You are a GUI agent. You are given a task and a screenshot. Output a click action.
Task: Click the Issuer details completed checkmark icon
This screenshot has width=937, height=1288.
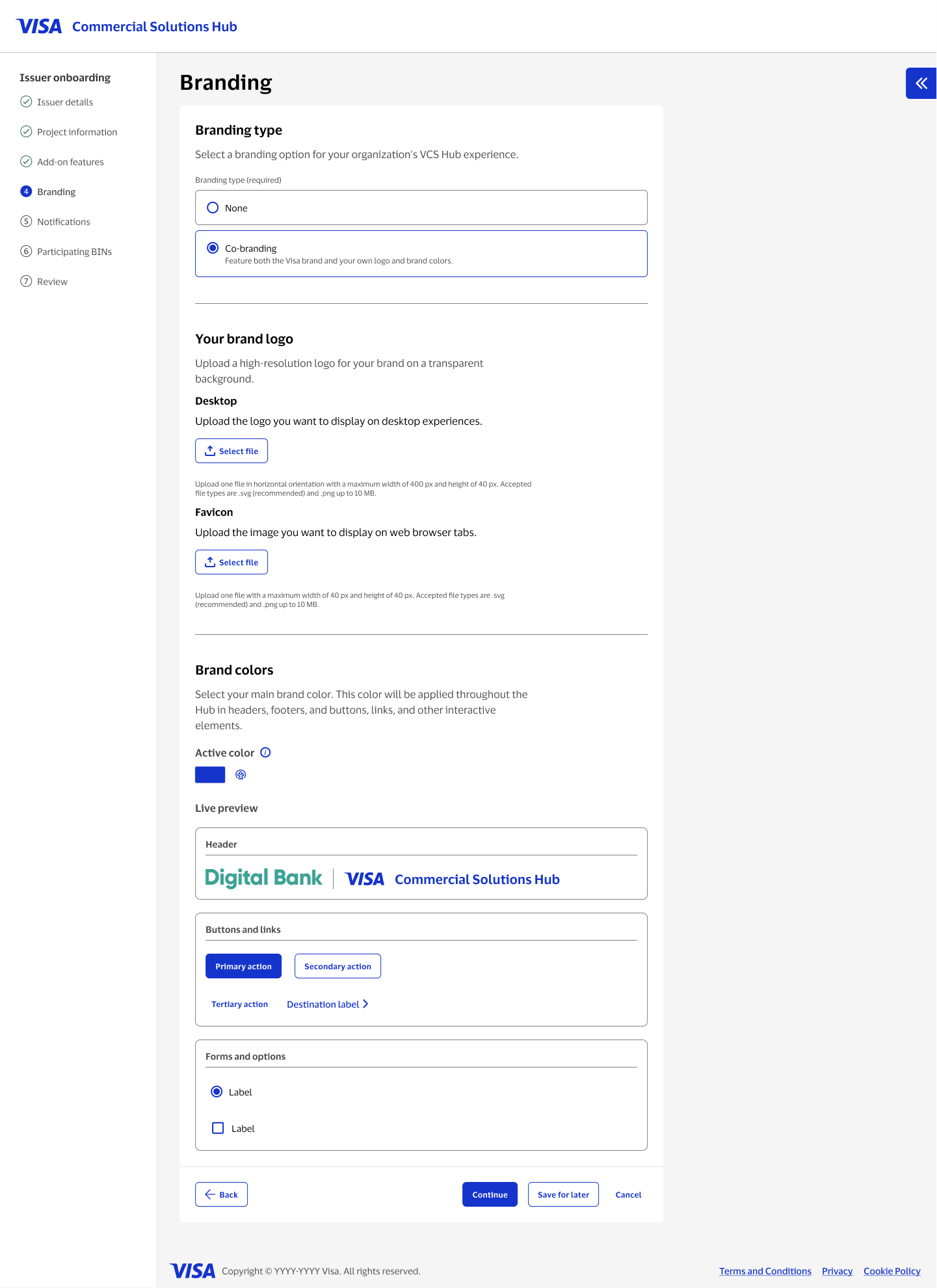point(26,101)
